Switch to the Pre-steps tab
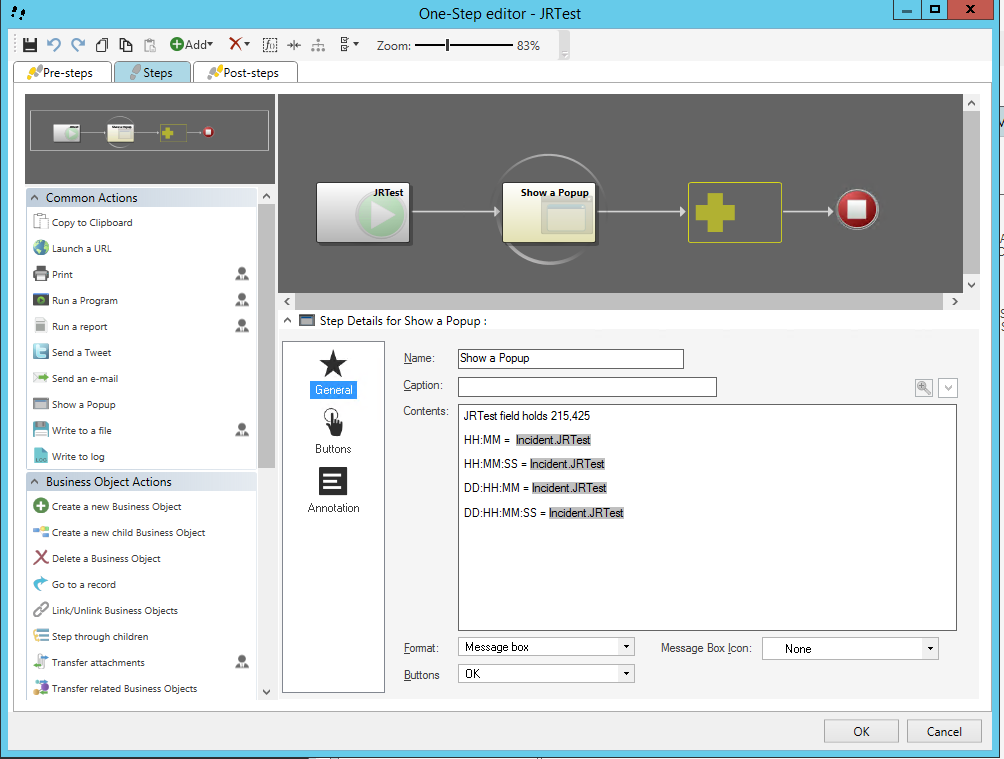This screenshot has height=759, width=1004. coord(60,73)
